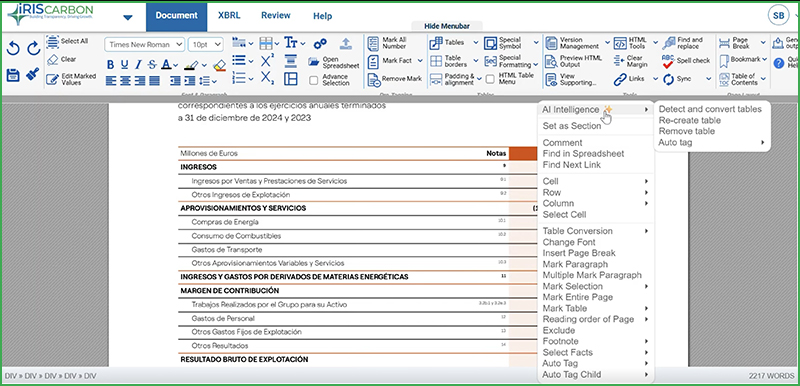The width and height of the screenshot is (800, 386).
Task: Click Remove Mark
Action: [x=394, y=79]
